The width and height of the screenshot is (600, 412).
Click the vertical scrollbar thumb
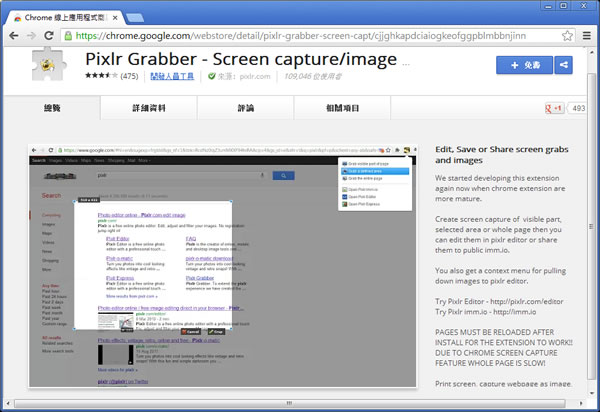click(x=592, y=226)
